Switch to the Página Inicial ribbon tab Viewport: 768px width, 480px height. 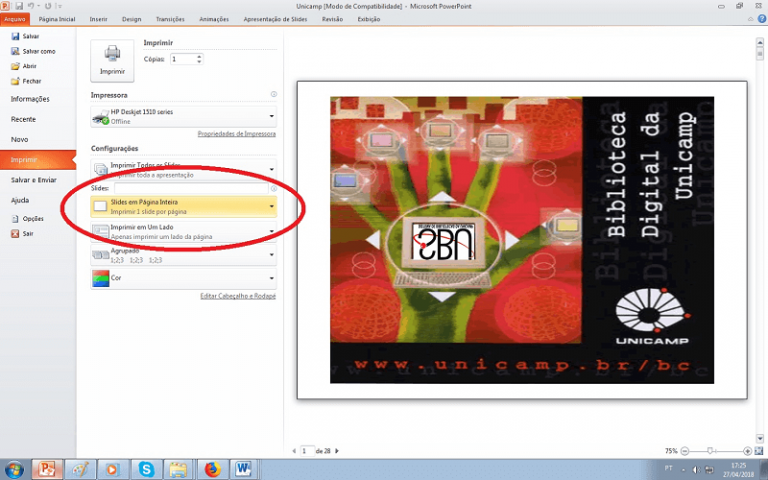click(x=57, y=18)
